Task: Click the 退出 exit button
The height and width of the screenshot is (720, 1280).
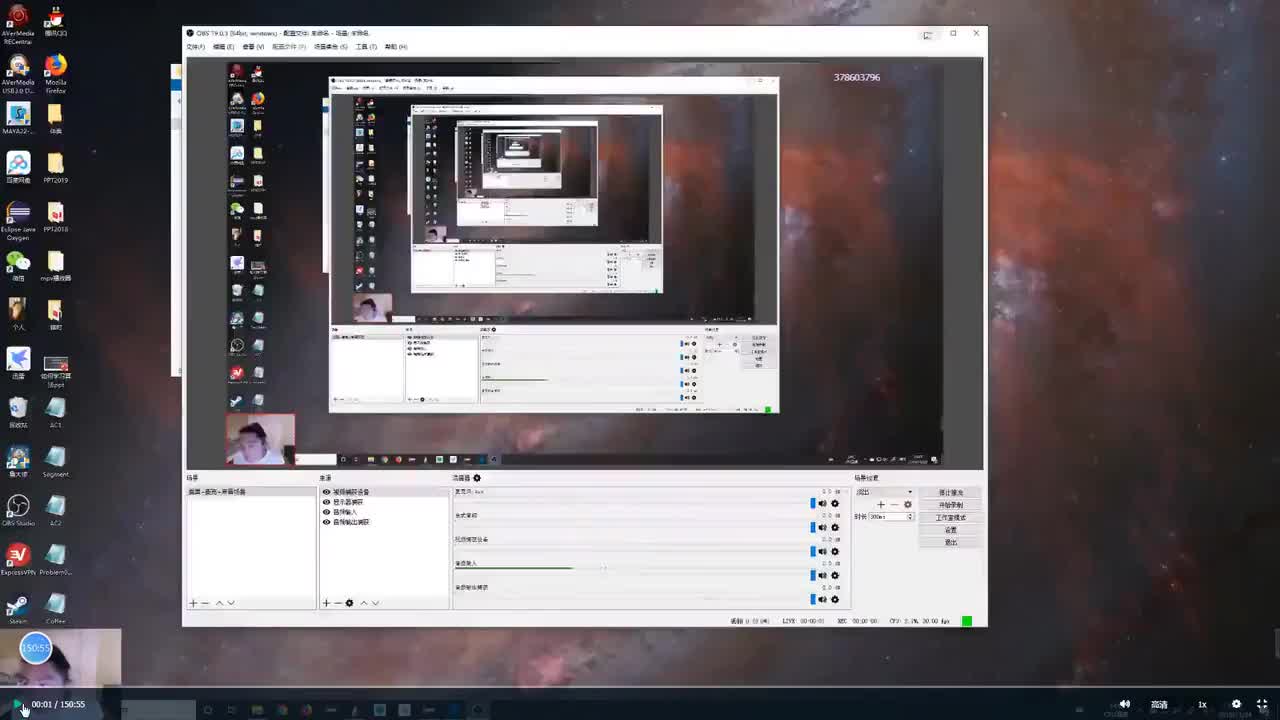Action: pyautogui.click(x=950, y=542)
